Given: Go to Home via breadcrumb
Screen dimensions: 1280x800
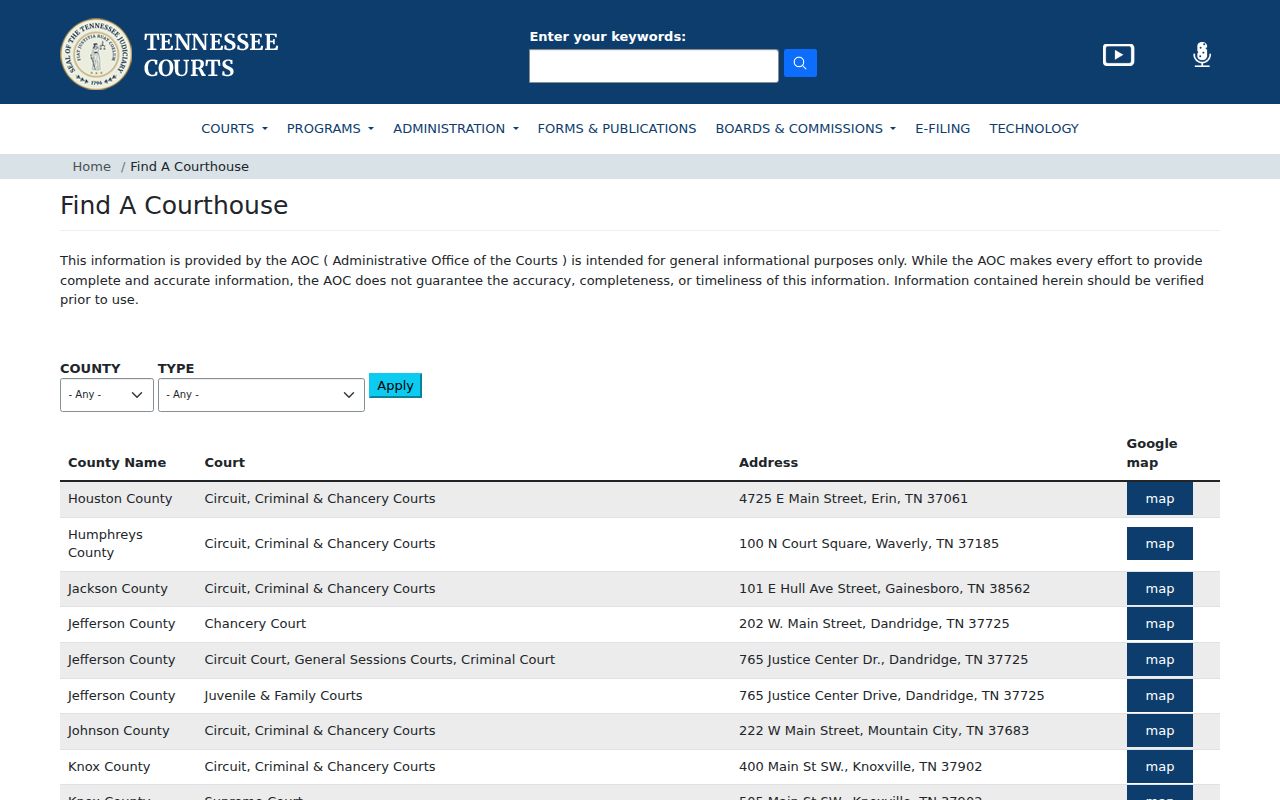Looking at the screenshot, I should pyautogui.click(x=91, y=166).
